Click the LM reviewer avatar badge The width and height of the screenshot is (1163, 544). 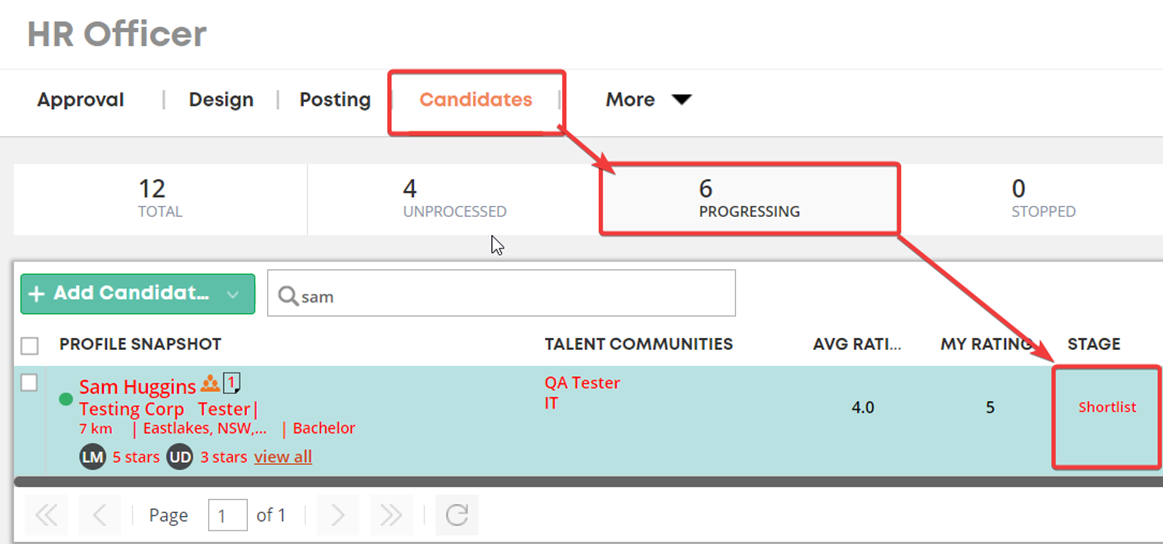(x=92, y=457)
